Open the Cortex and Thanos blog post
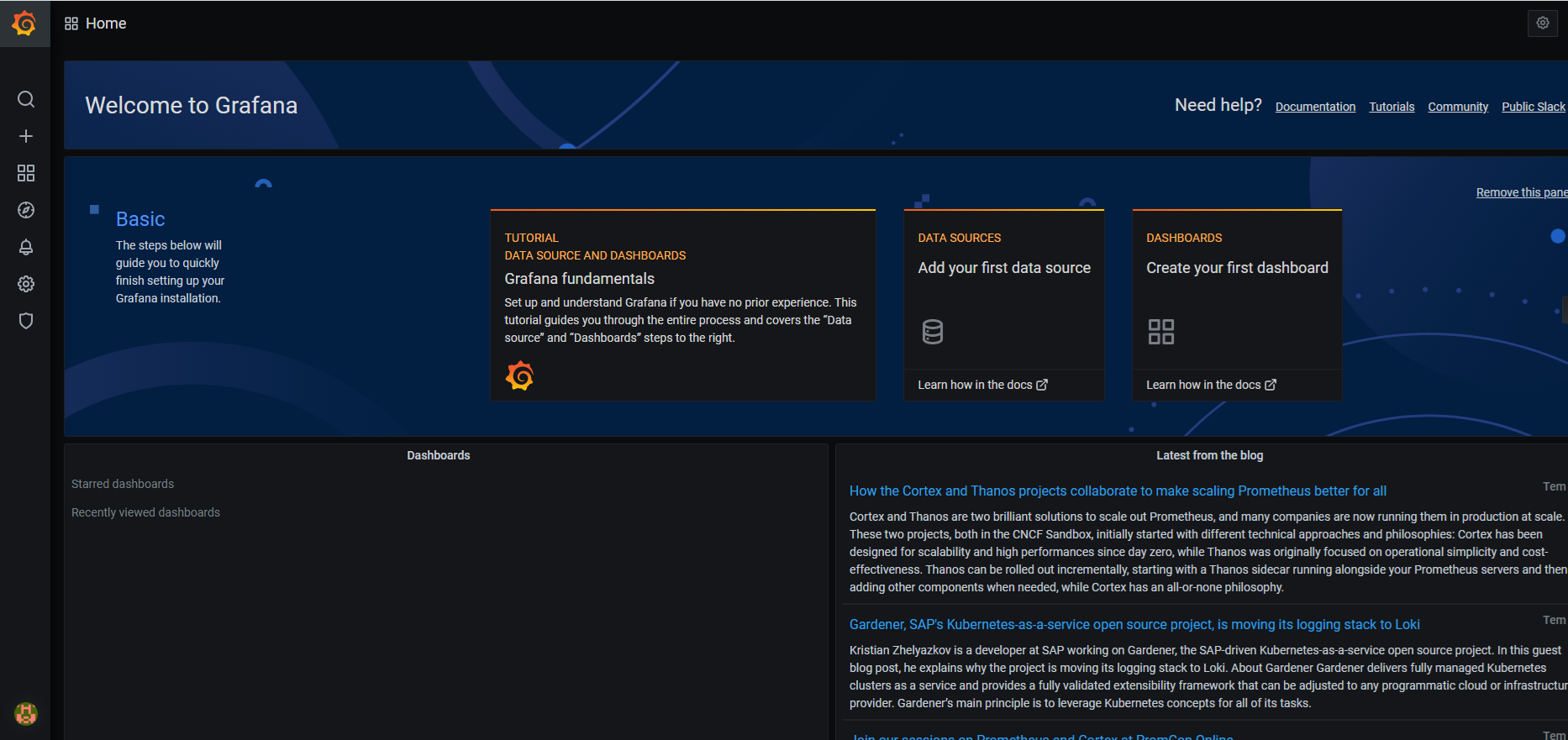The image size is (1568, 740). point(1118,491)
